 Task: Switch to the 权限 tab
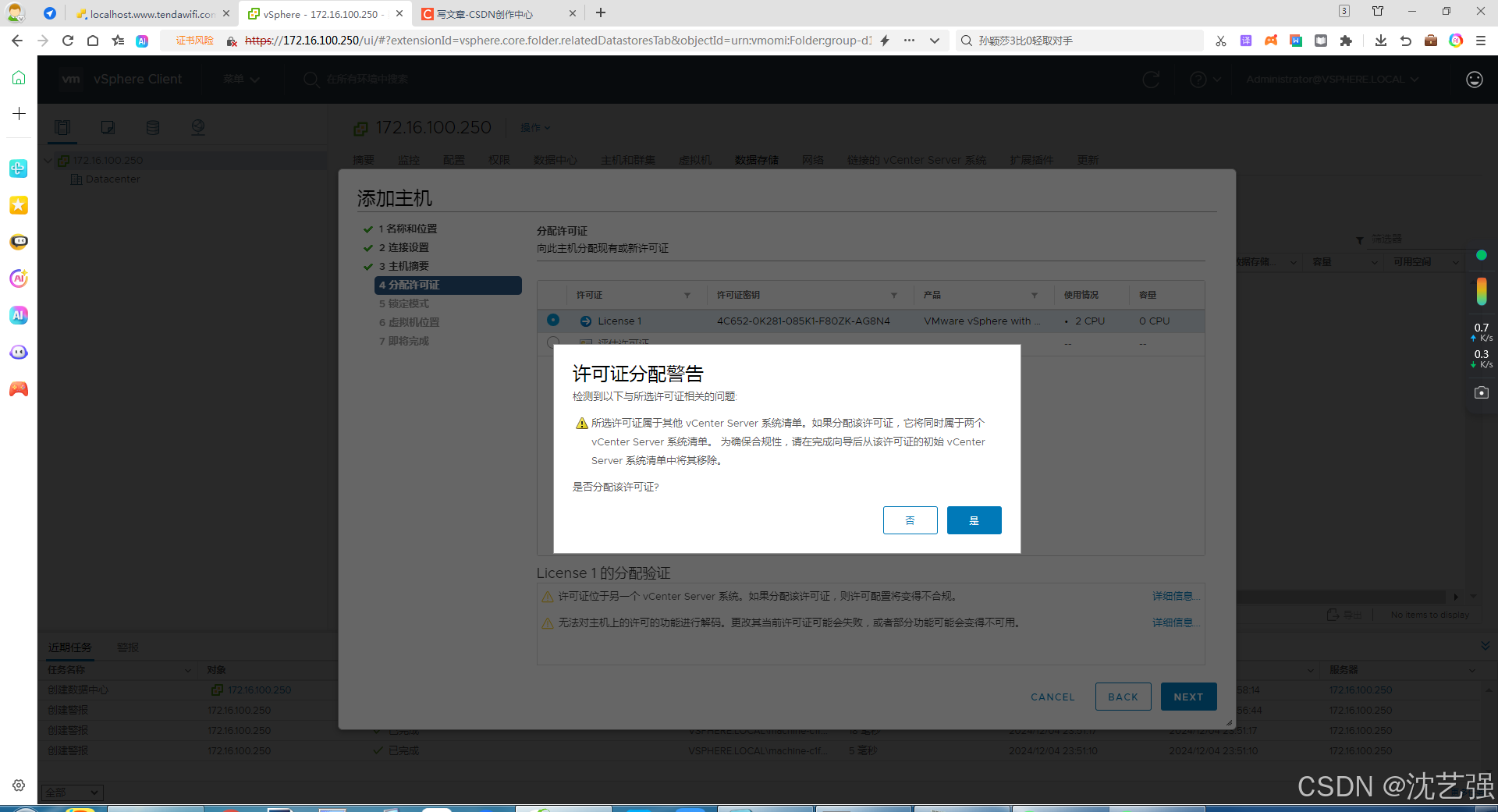pyautogui.click(x=499, y=160)
